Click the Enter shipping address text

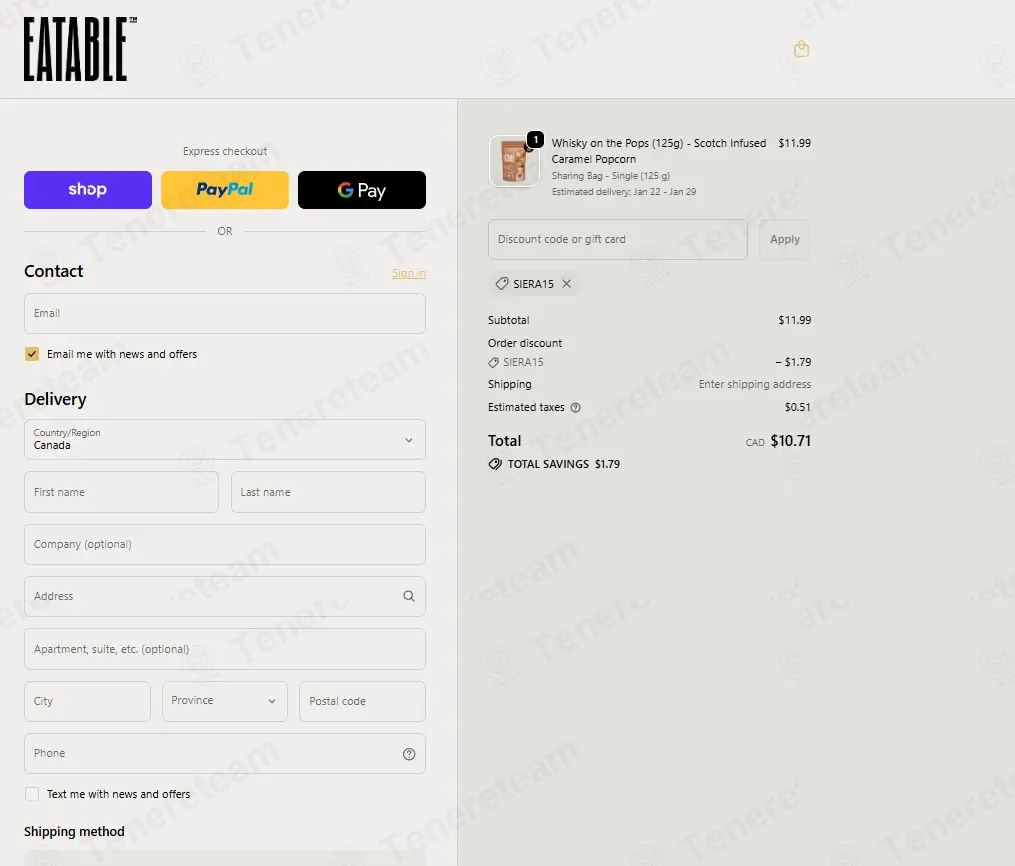tap(755, 384)
